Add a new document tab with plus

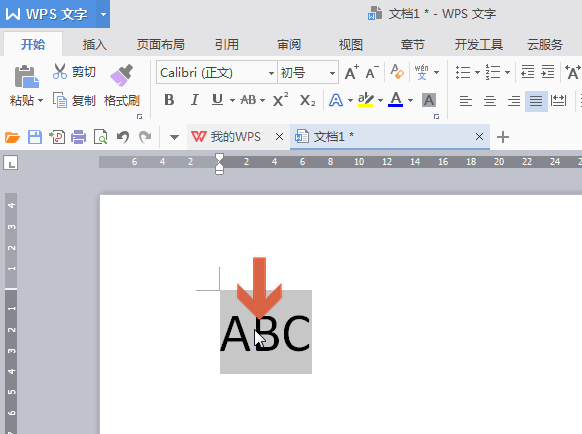503,137
